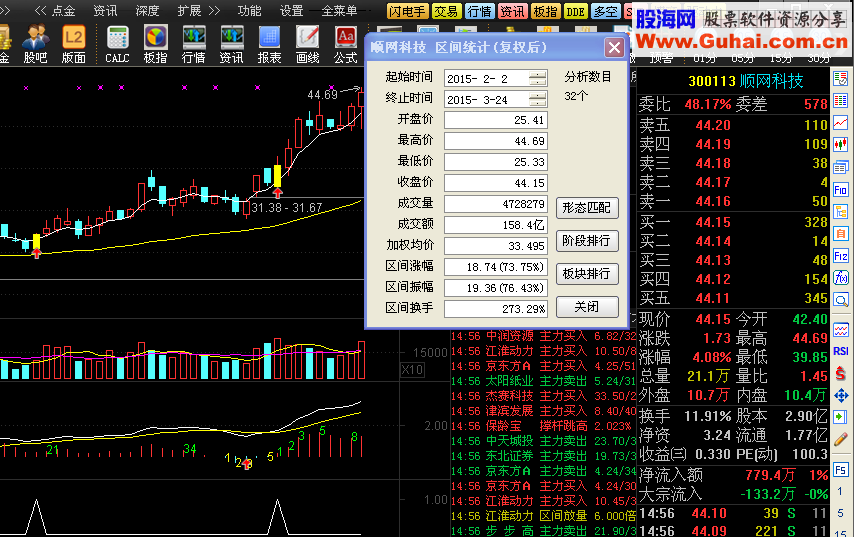Show the RSI indicator from sidebar
The height and width of the screenshot is (537, 854).
[841, 351]
